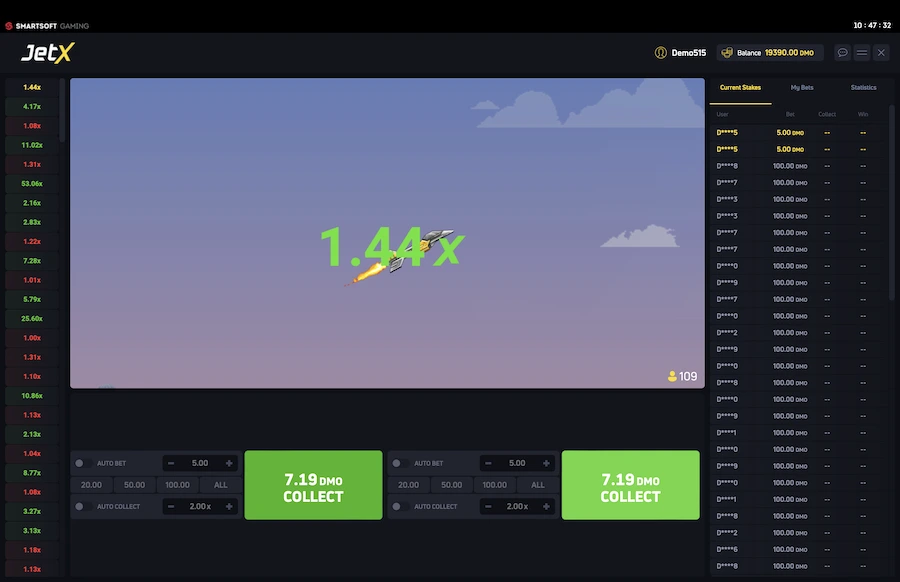Click the large 1.44x multiplier display
This screenshot has height=582, width=900.
tap(392, 247)
